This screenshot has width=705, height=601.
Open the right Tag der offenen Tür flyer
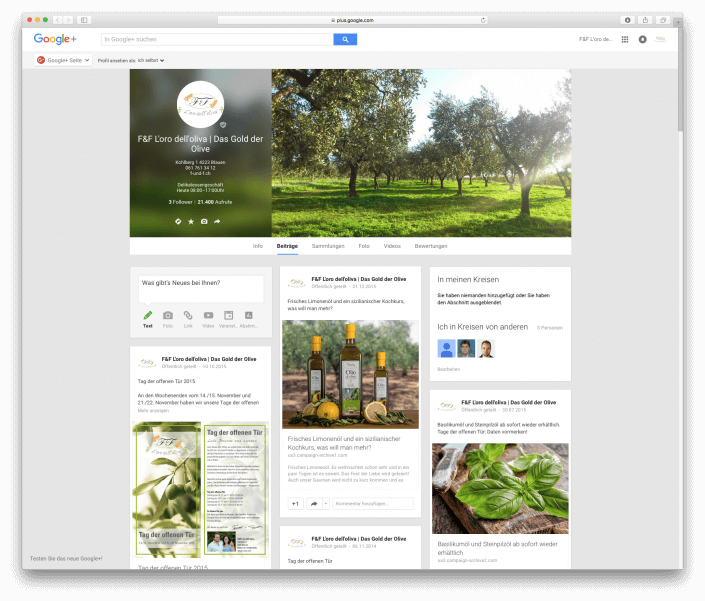235,490
